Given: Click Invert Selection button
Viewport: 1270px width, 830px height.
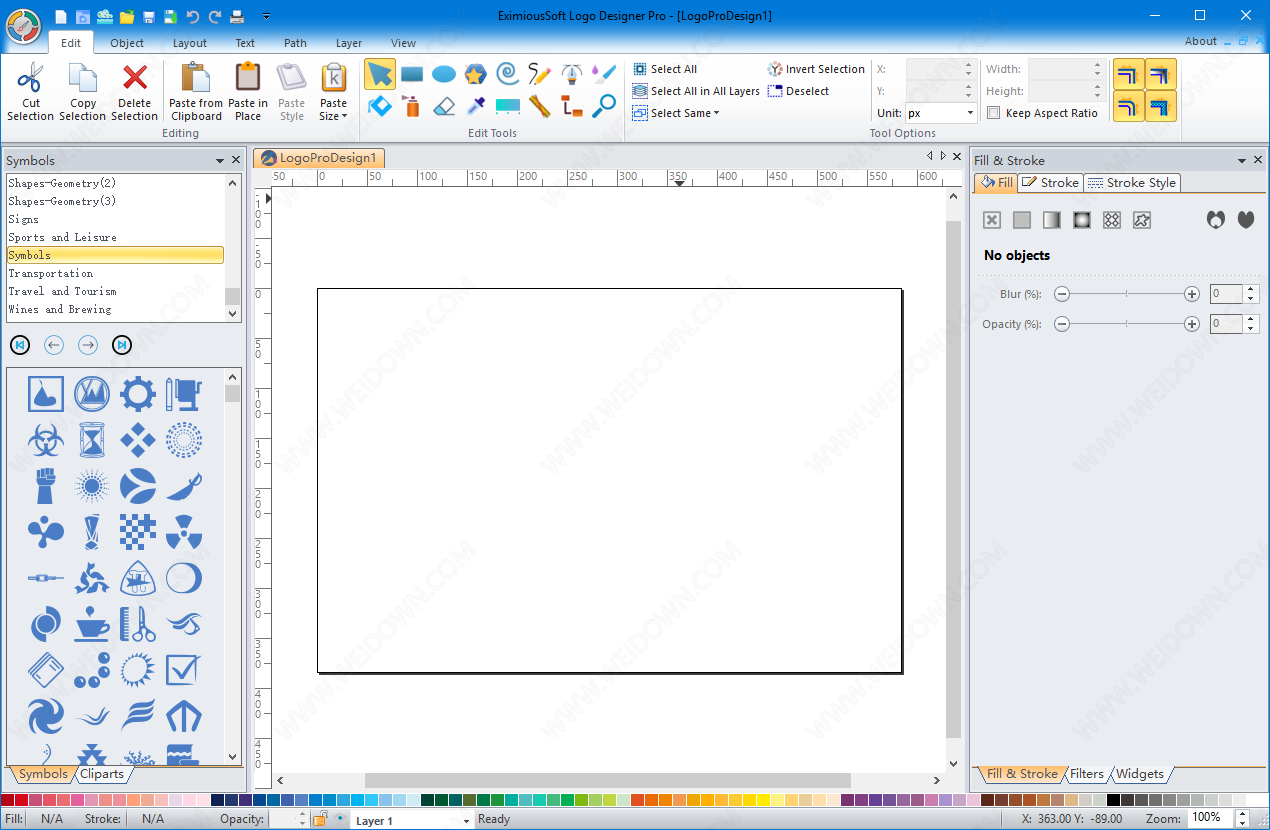Looking at the screenshot, I should [x=816, y=69].
